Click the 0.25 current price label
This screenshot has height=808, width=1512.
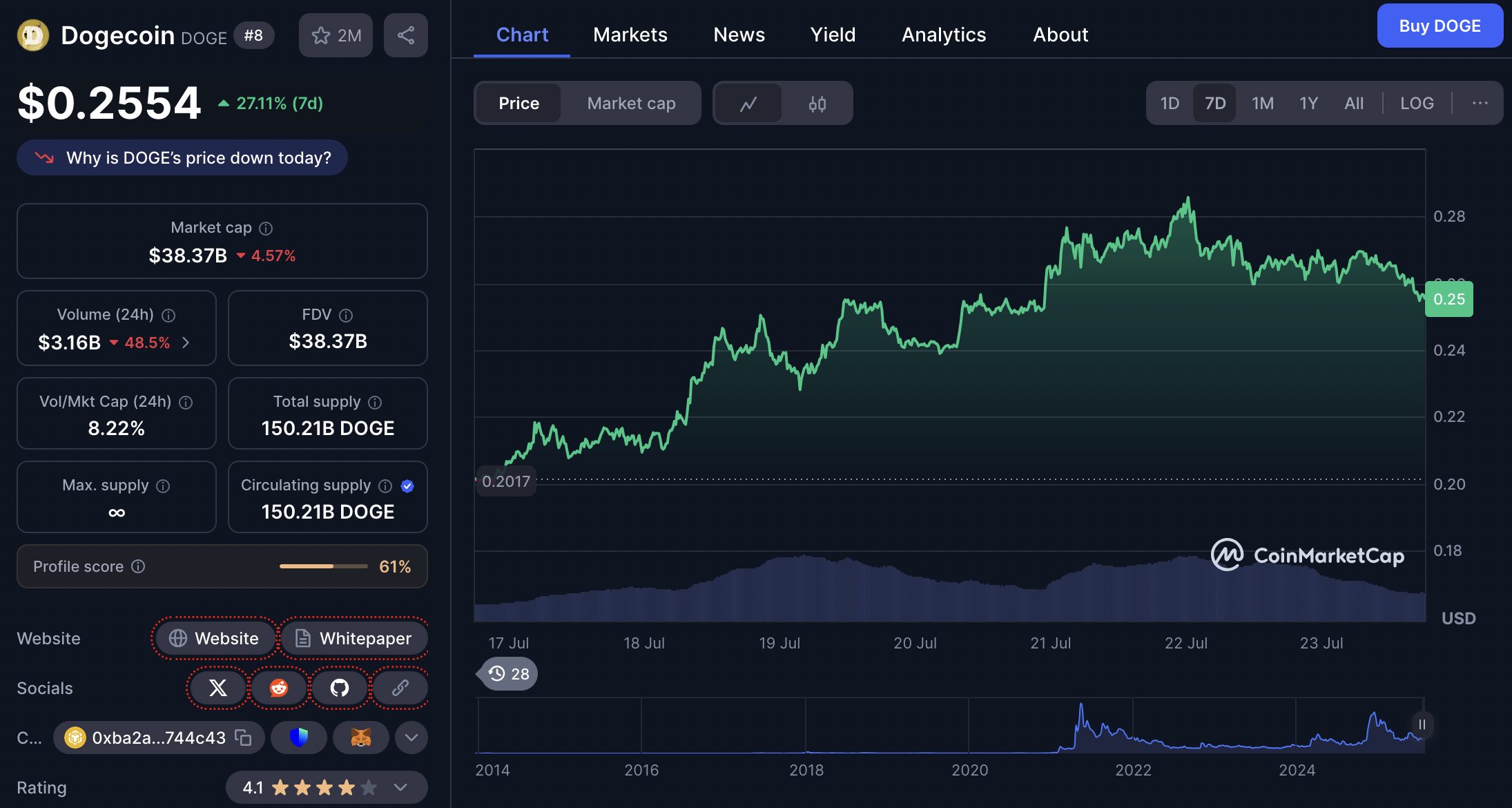click(x=1449, y=299)
